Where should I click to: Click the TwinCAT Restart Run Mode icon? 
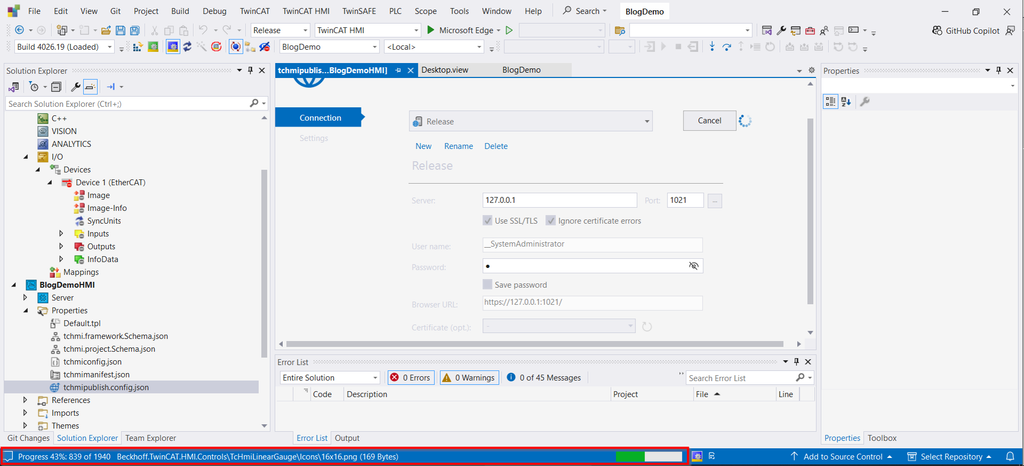[x=153, y=47]
